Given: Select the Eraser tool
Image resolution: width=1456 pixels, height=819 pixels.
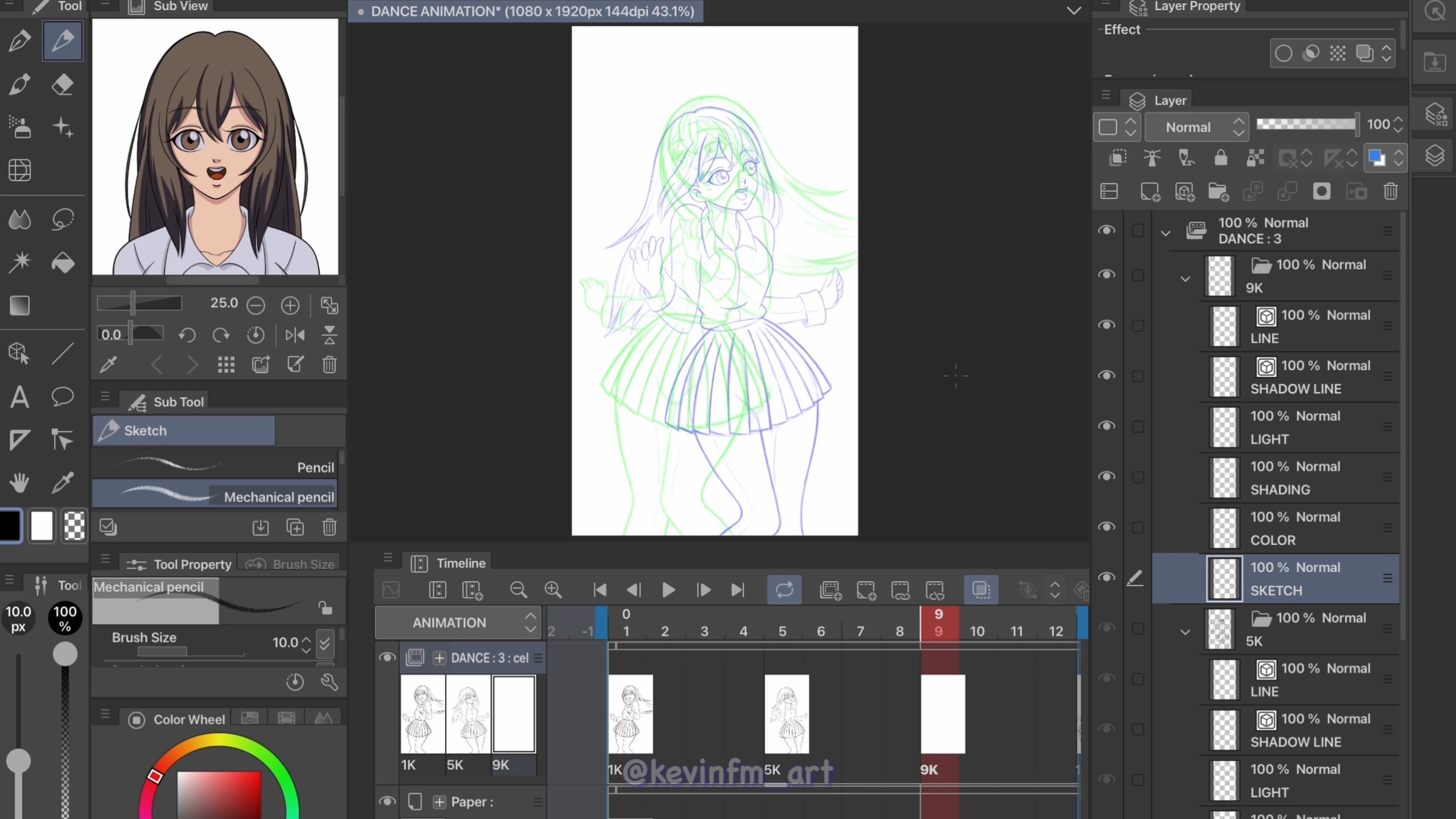Looking at the screenshot, I should 63,85.
